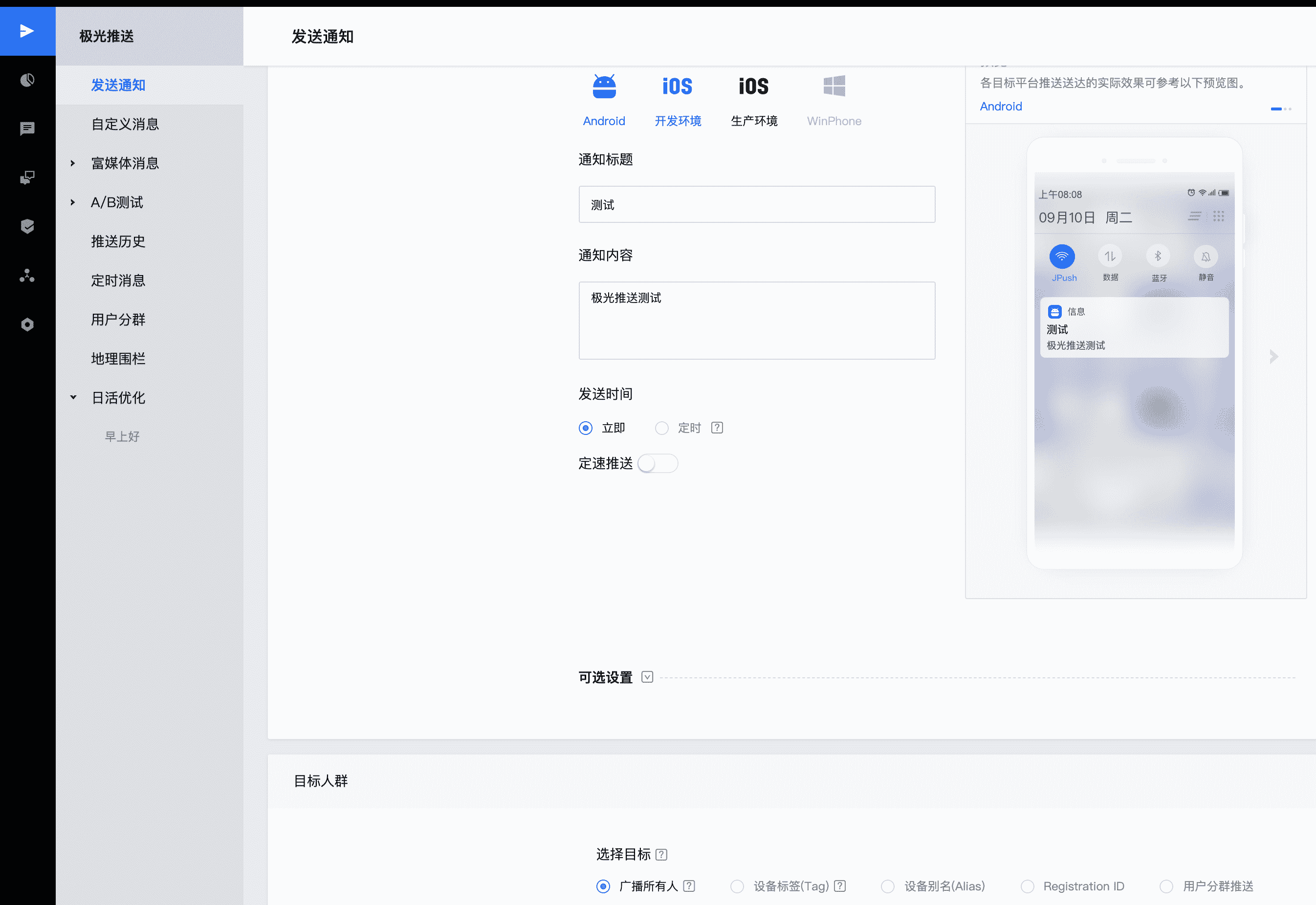Select the 定时 scheduled send radio button
Image resolution: width=1316 pixels, height=905 pixels.
(661, 428)
